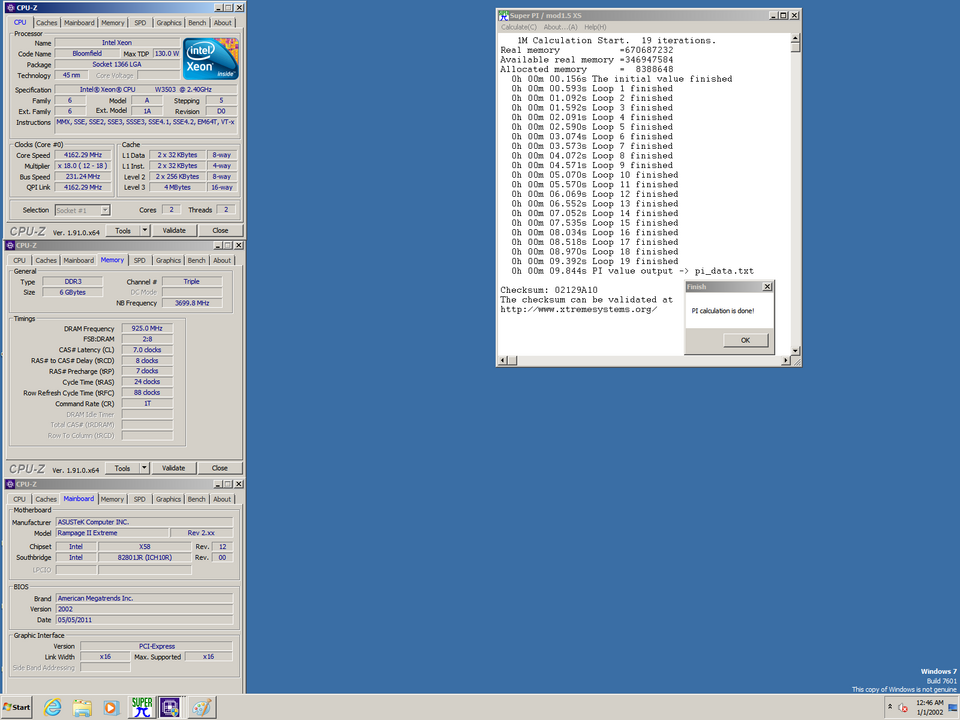Click the Close button in the Memory tab window
Image resolution: width=960 pixels, height=720 pixels.
point(220,468)
